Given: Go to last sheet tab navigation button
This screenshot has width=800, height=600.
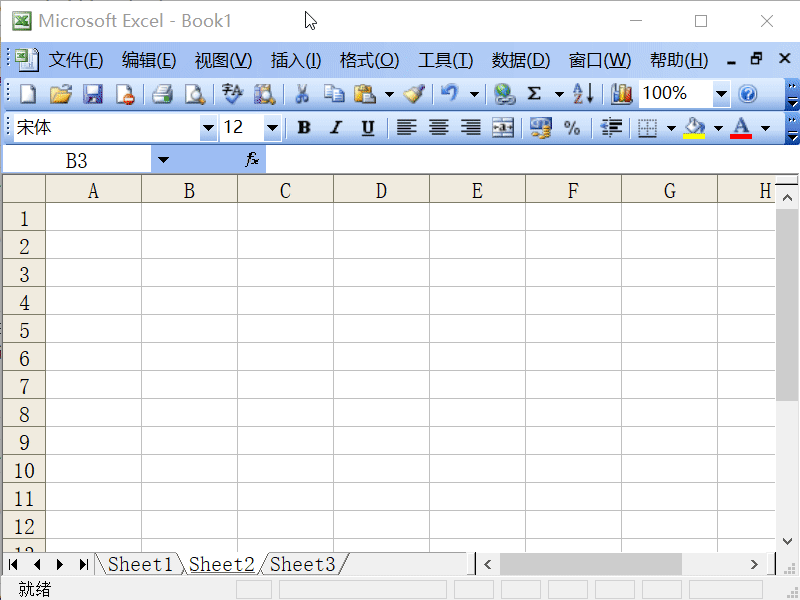Looking at the screenshot, I should click(84, 564).
